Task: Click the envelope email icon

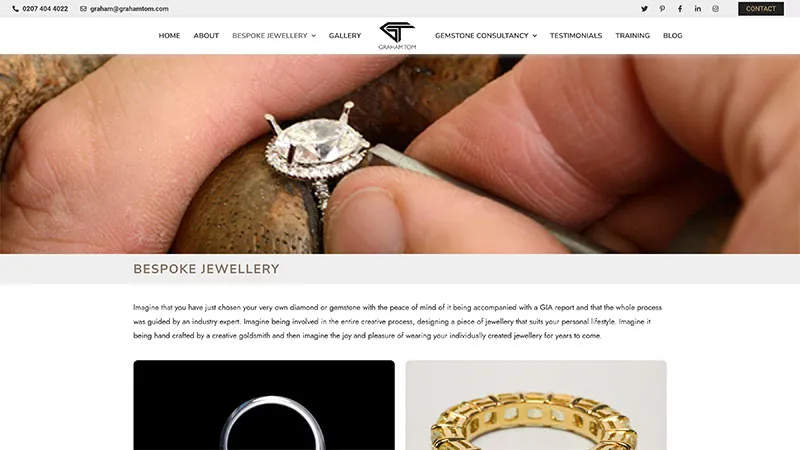Action: point(83,9)
